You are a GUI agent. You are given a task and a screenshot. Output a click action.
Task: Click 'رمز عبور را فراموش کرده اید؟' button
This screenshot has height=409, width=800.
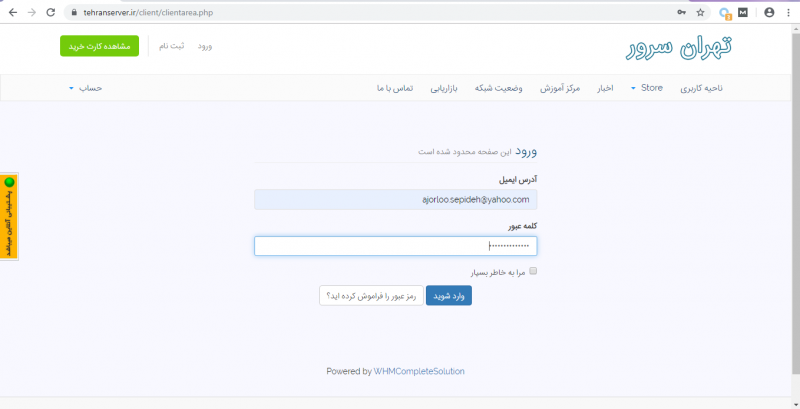click(370, 295)
